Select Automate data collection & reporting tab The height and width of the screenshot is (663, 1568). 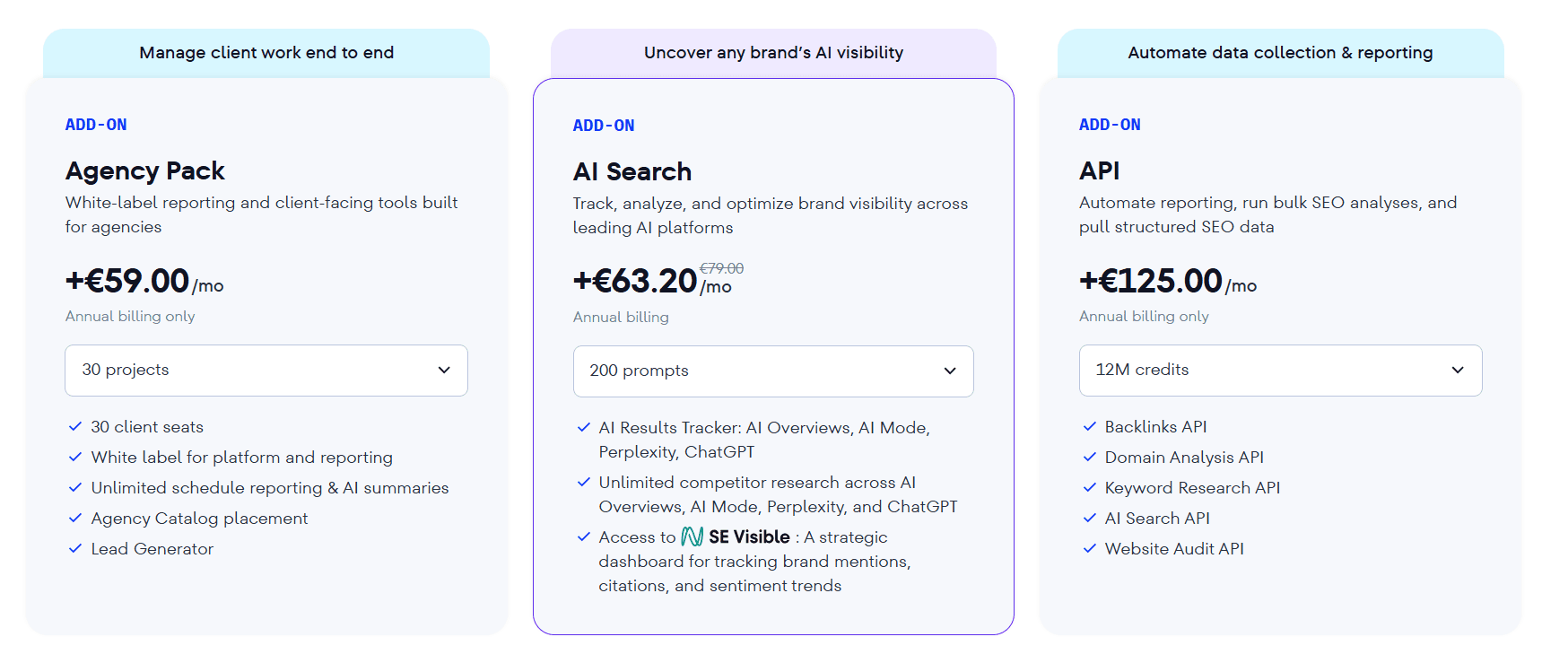[x=1280, y=53]
